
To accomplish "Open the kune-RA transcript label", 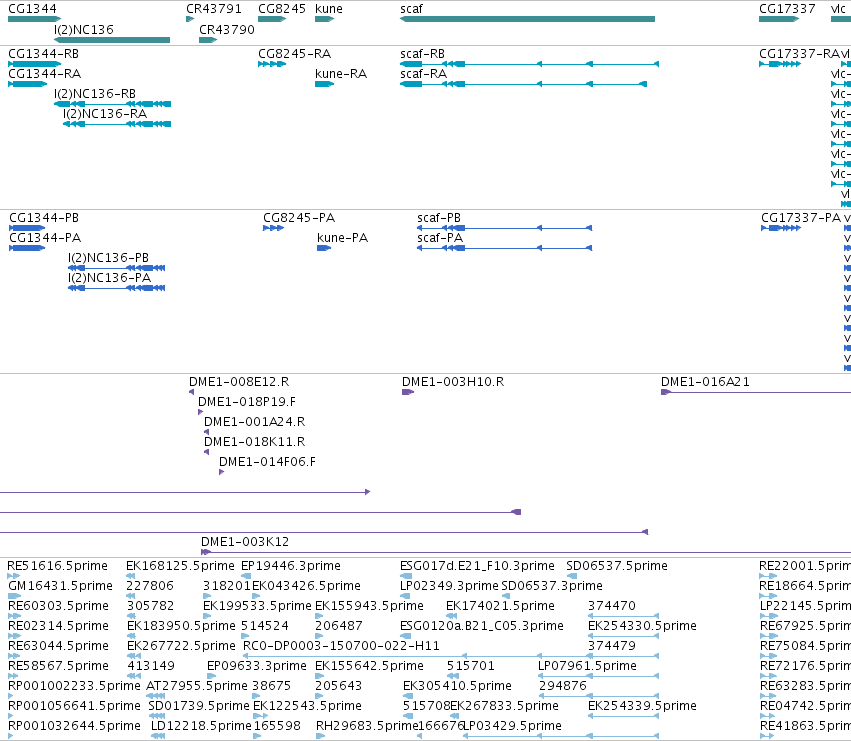I will [341, 74].
